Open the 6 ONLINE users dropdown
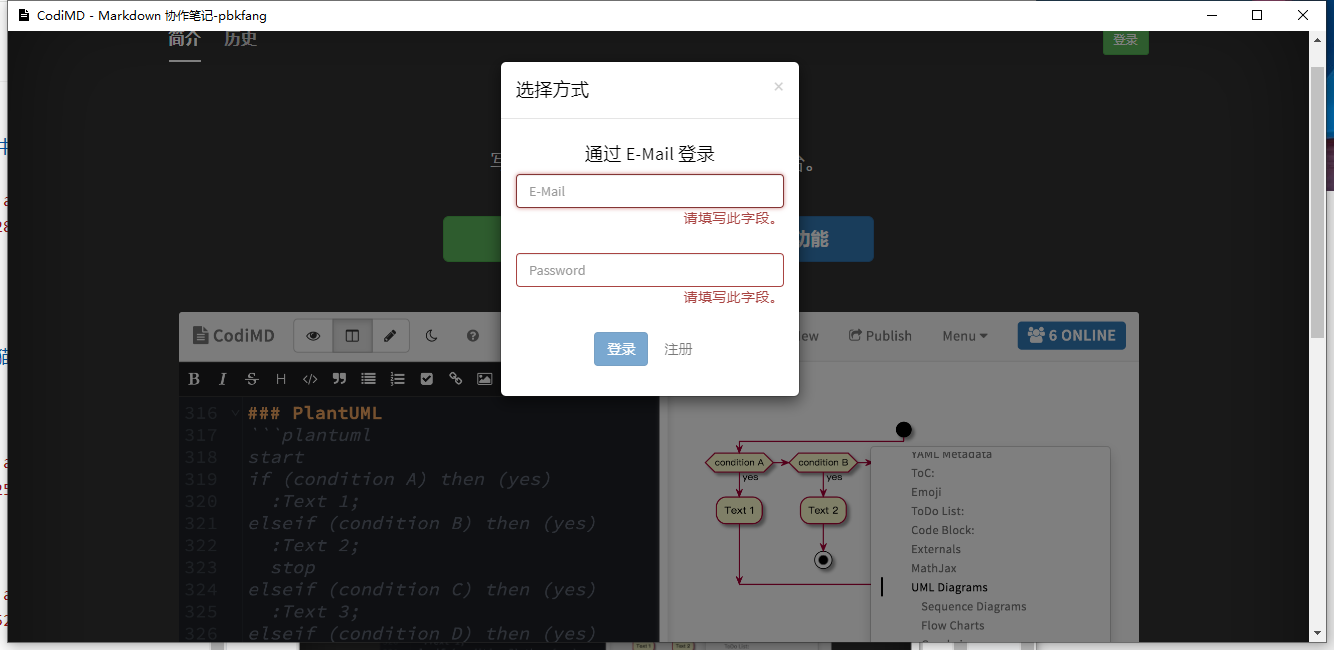Screen dimensions: 1334x650 click(x=1072, y=336)
